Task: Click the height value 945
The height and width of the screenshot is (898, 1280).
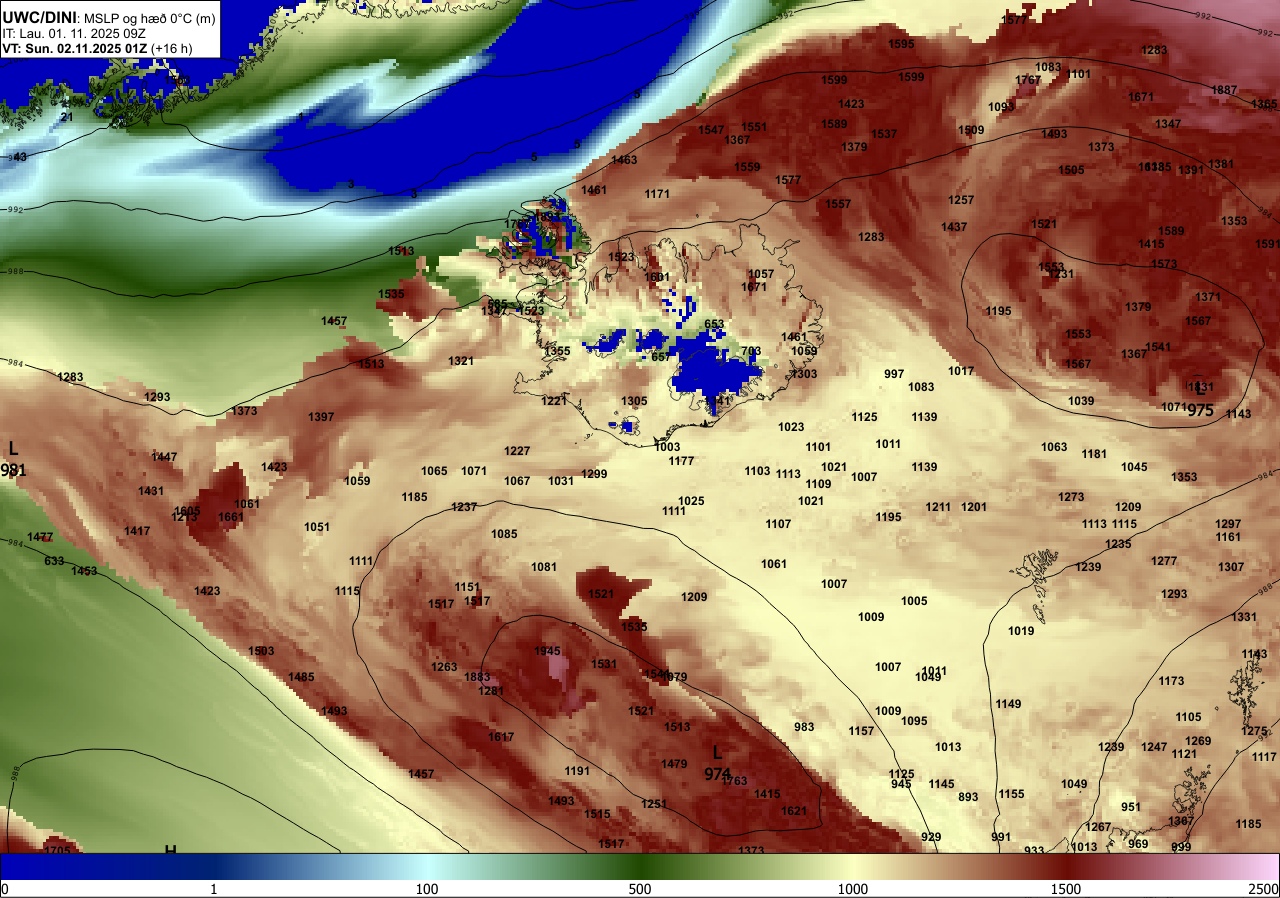Action: (901, 784)
